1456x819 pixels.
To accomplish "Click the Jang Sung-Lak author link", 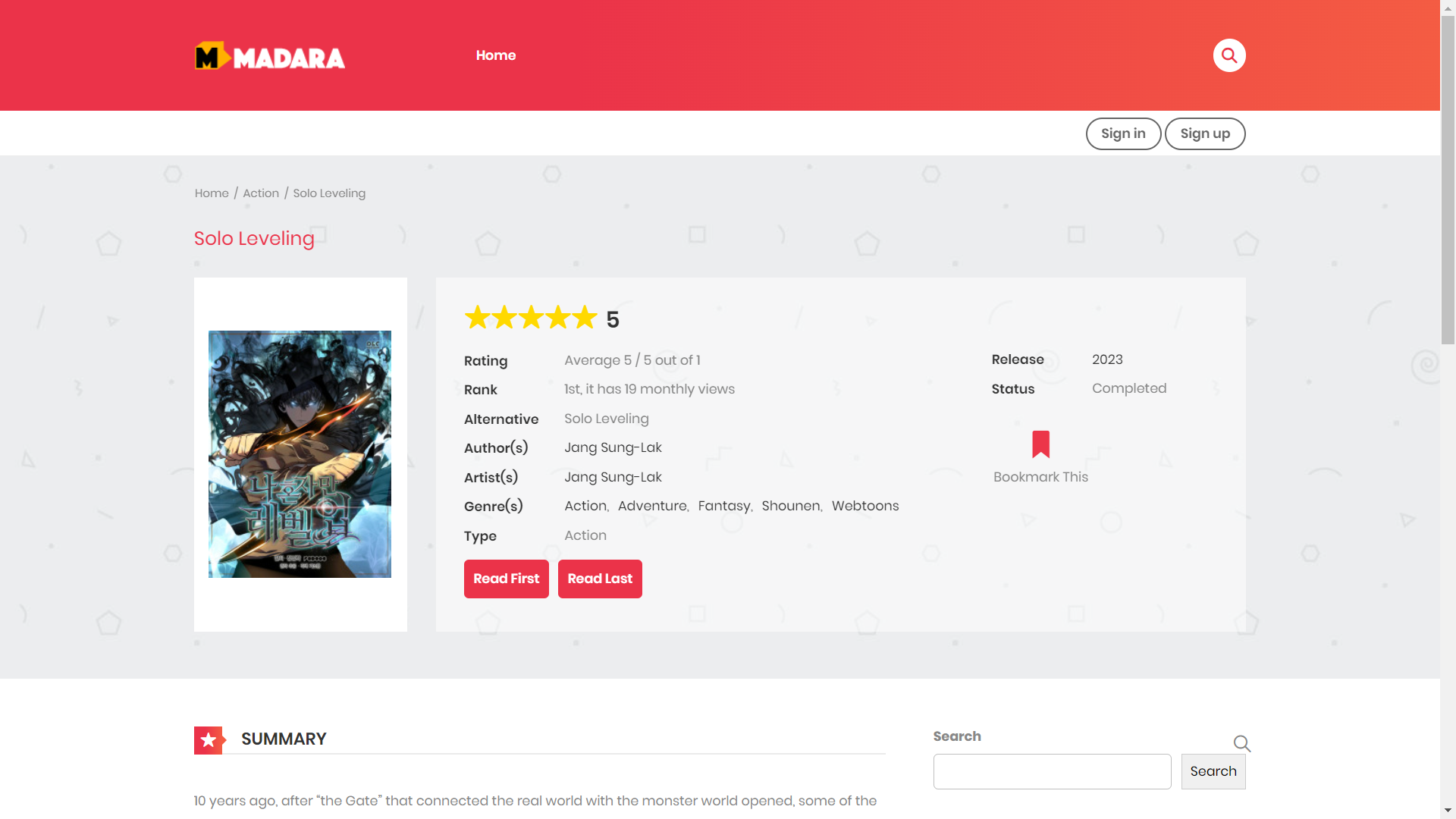I will click(613, 447).
